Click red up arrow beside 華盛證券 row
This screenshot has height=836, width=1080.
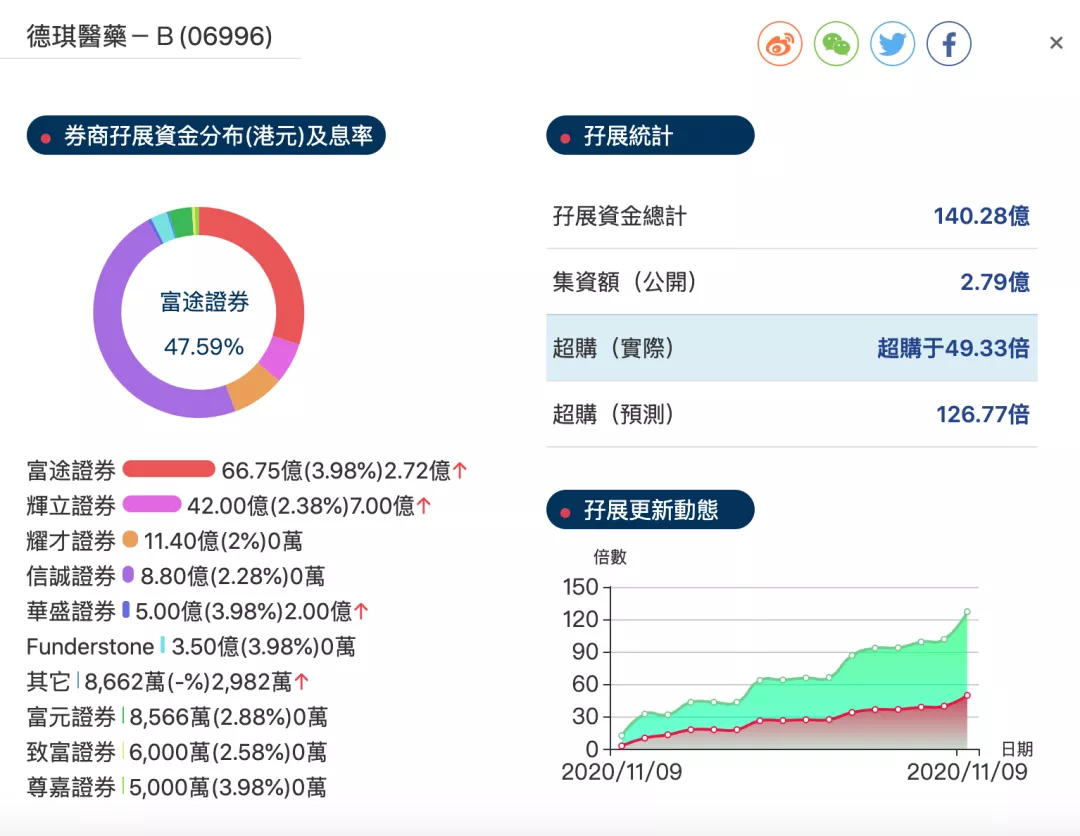pos(361,611)
